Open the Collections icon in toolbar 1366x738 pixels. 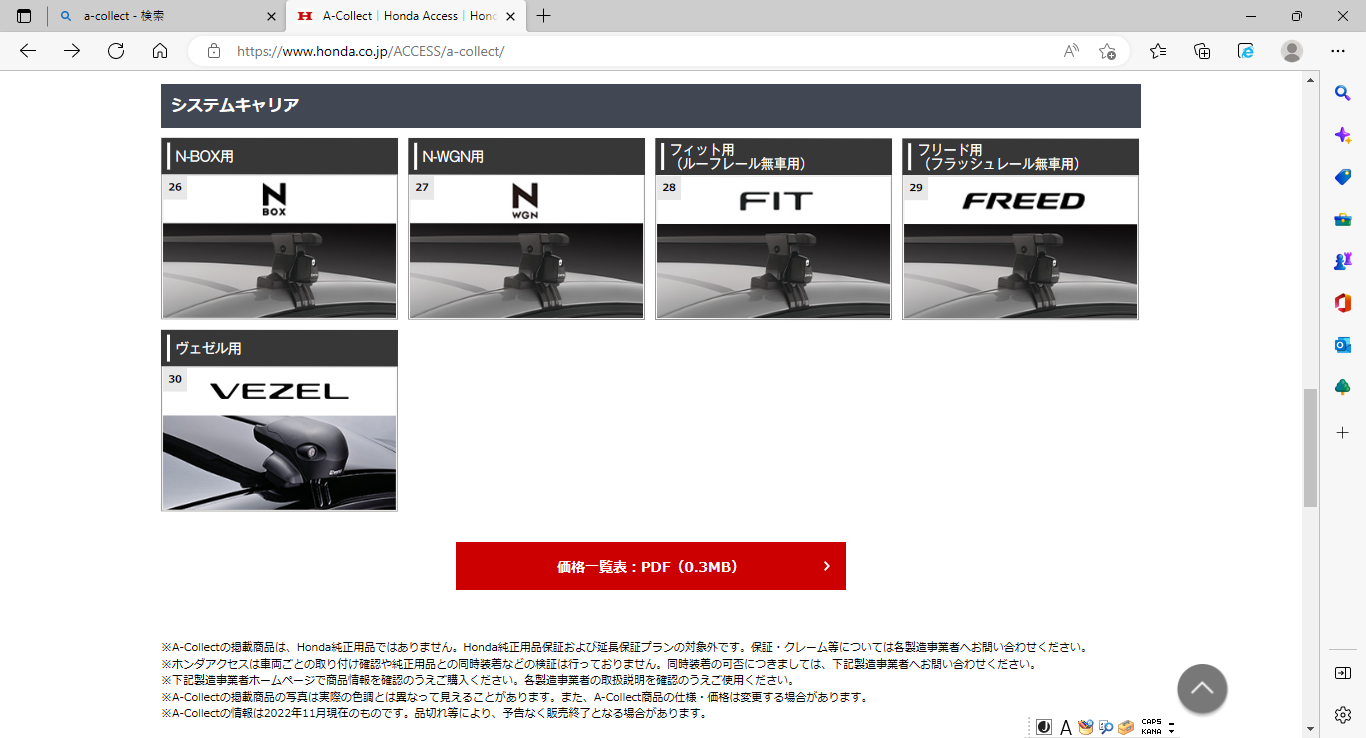pos(1202,51)
